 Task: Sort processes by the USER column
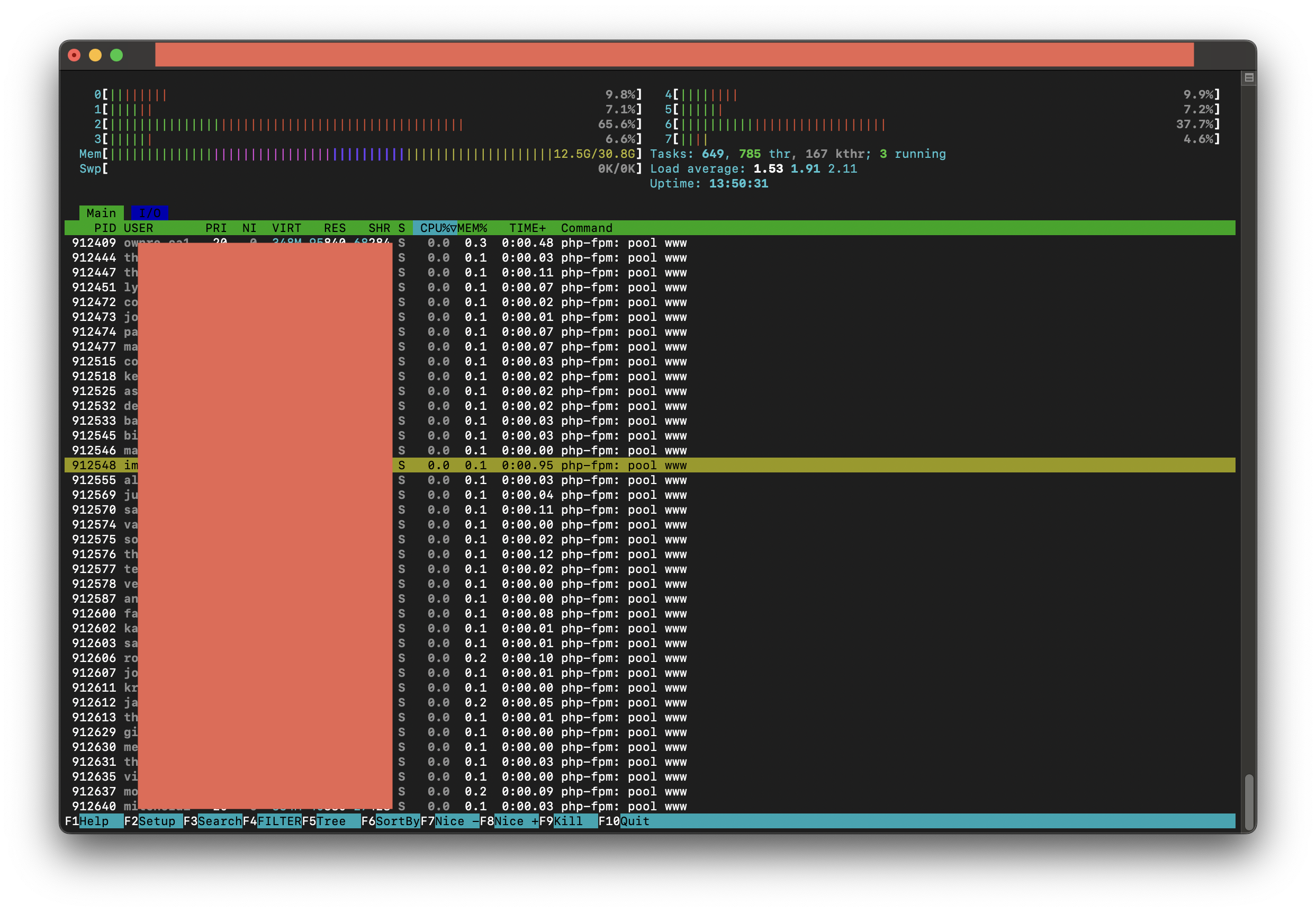(x=138, y=227)
